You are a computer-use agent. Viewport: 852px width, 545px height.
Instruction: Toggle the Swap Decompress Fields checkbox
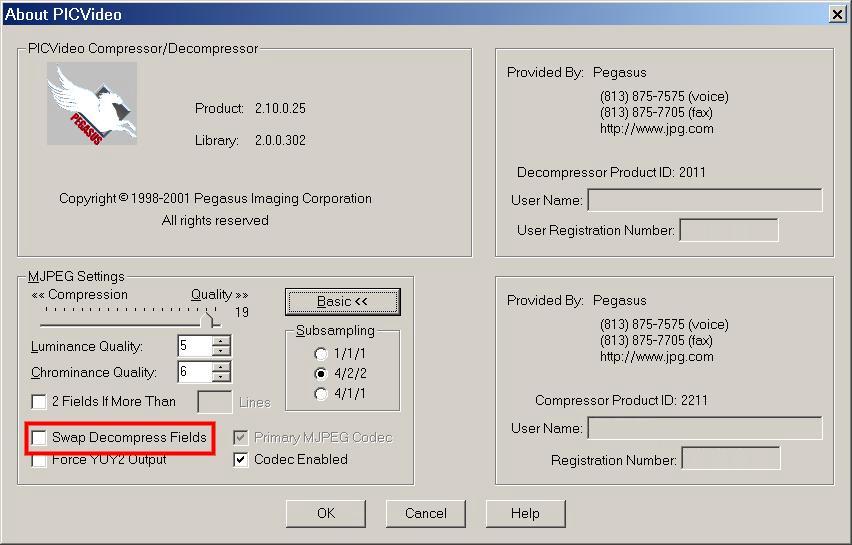coord(39,437)
